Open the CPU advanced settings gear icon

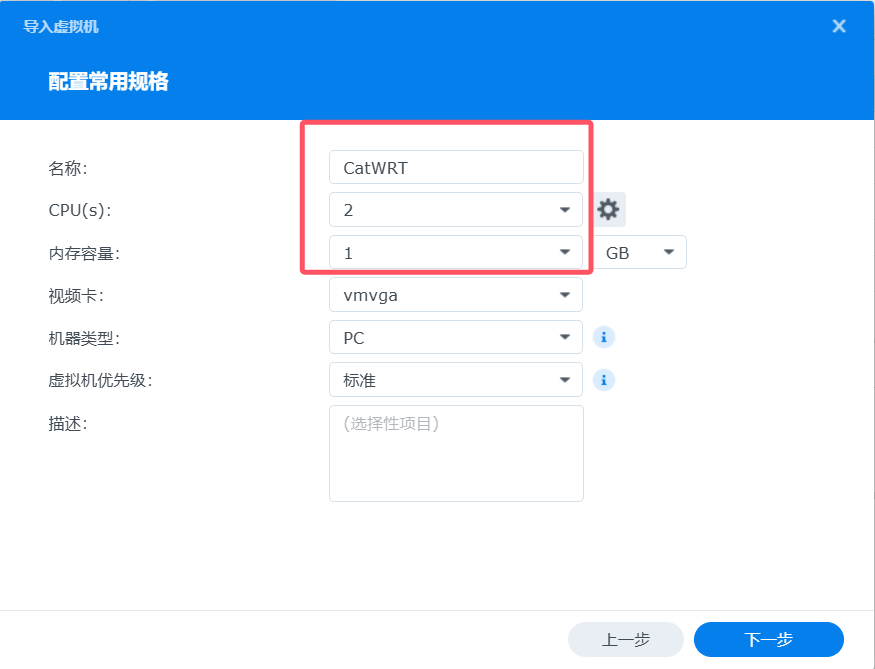606,209
